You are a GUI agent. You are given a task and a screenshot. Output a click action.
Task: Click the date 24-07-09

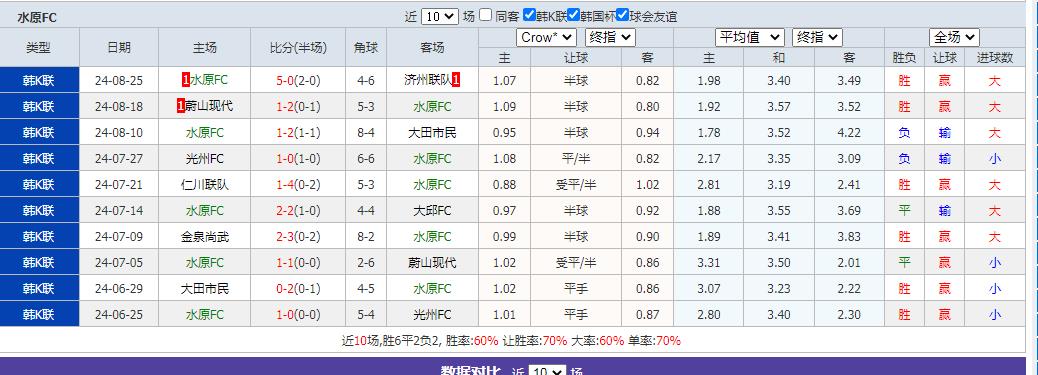tap(118, 237)
